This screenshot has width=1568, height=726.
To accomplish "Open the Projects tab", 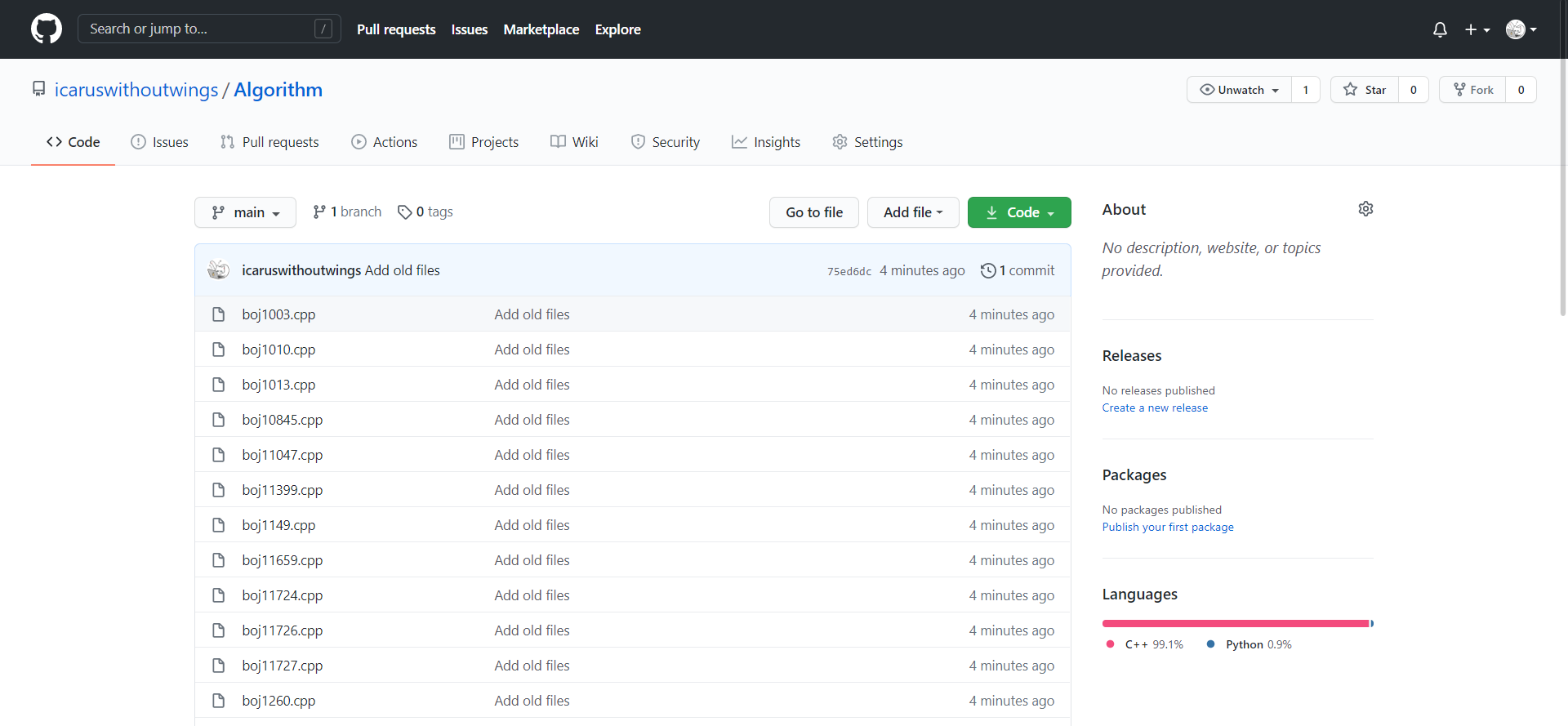I will pyautogui.click(x=483, y=142).
